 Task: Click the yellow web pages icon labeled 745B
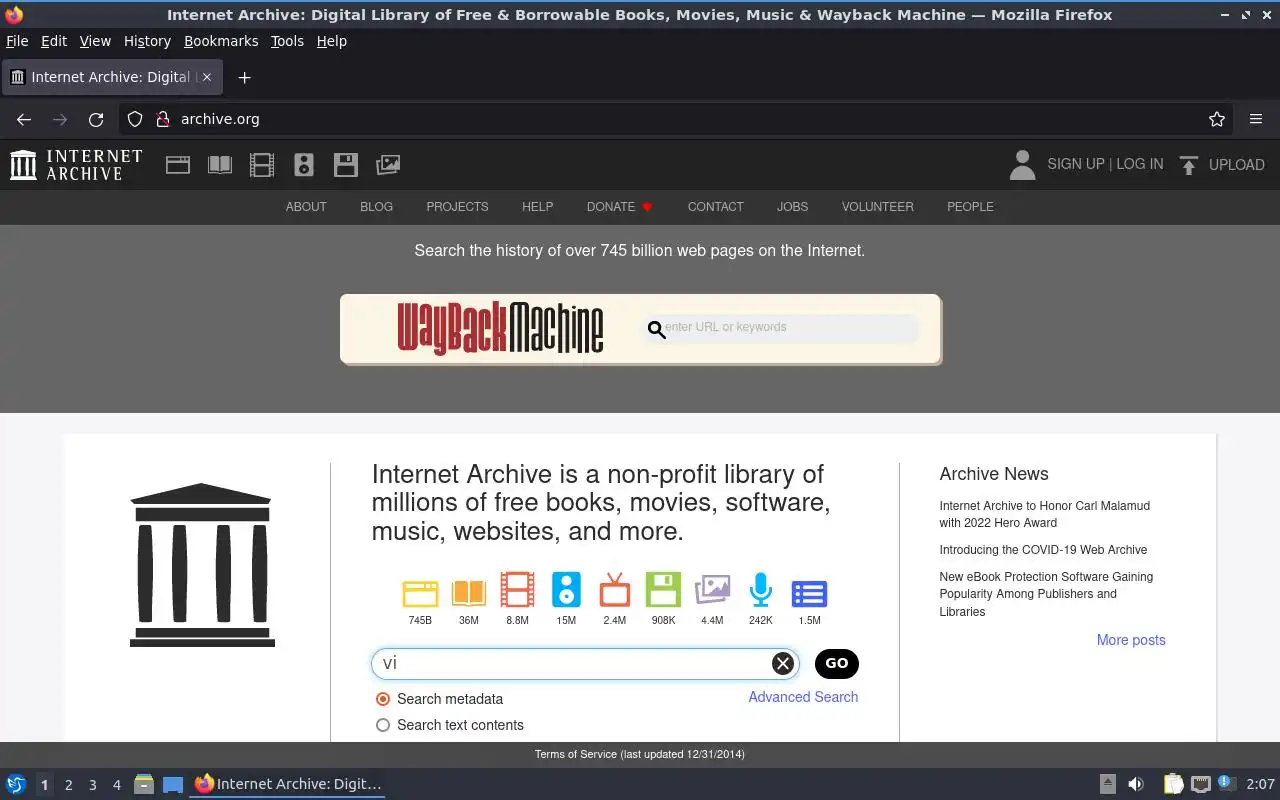420,592
